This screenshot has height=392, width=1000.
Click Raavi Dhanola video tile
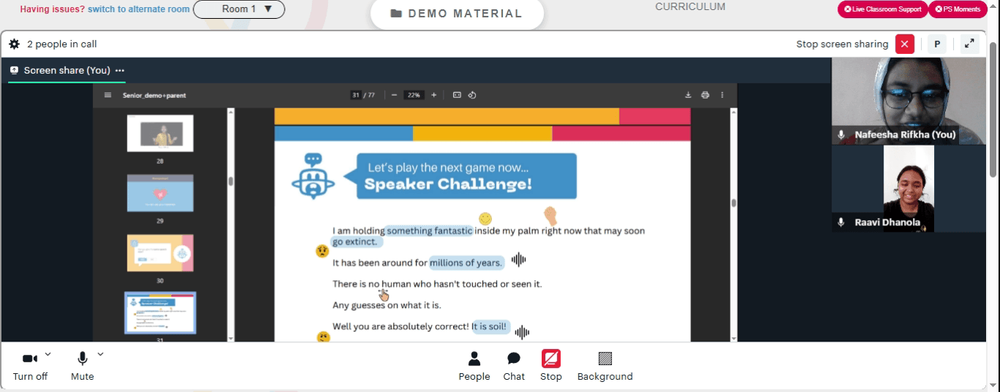908,188
